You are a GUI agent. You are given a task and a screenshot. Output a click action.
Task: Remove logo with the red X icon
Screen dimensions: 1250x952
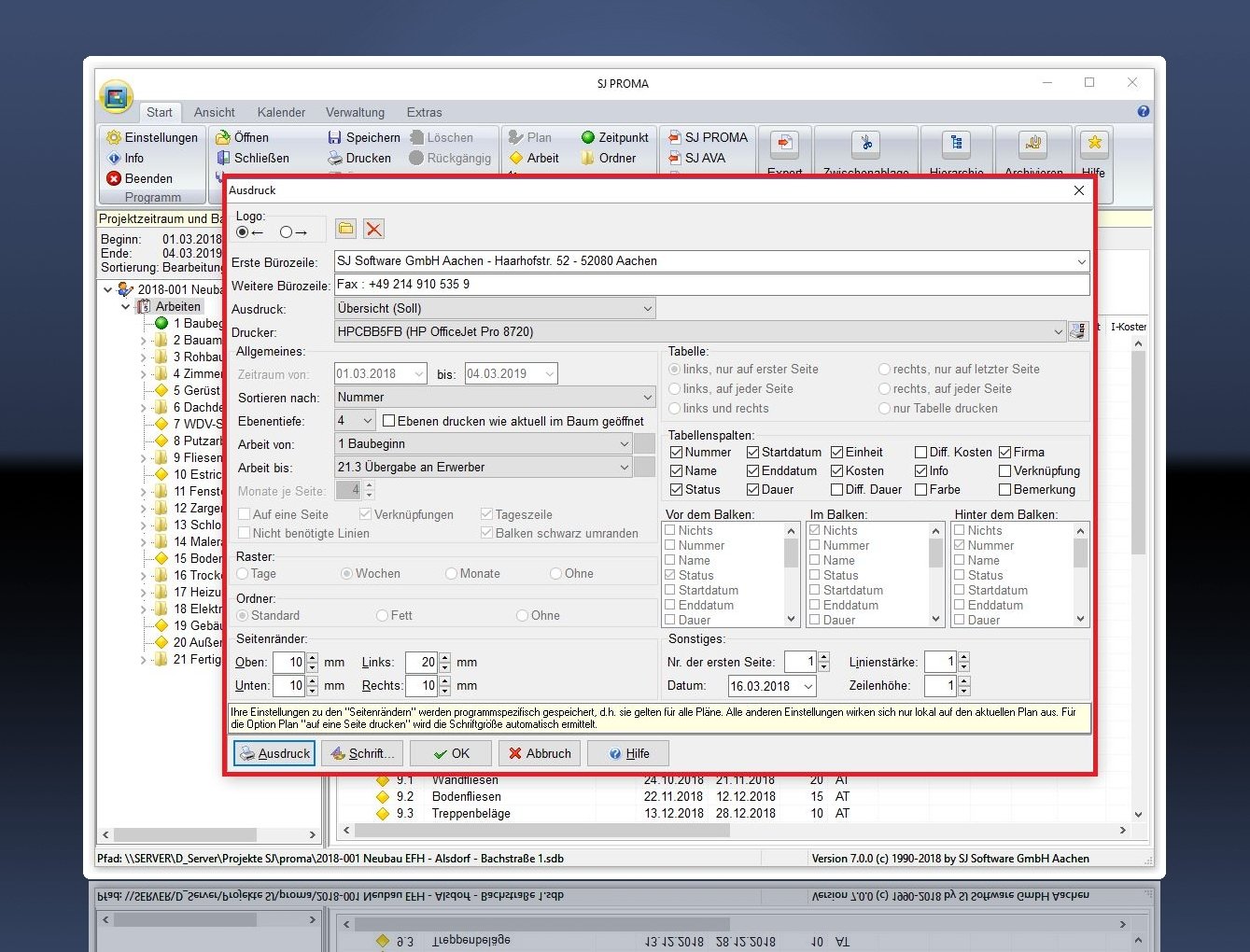click(x=373, y=229)
